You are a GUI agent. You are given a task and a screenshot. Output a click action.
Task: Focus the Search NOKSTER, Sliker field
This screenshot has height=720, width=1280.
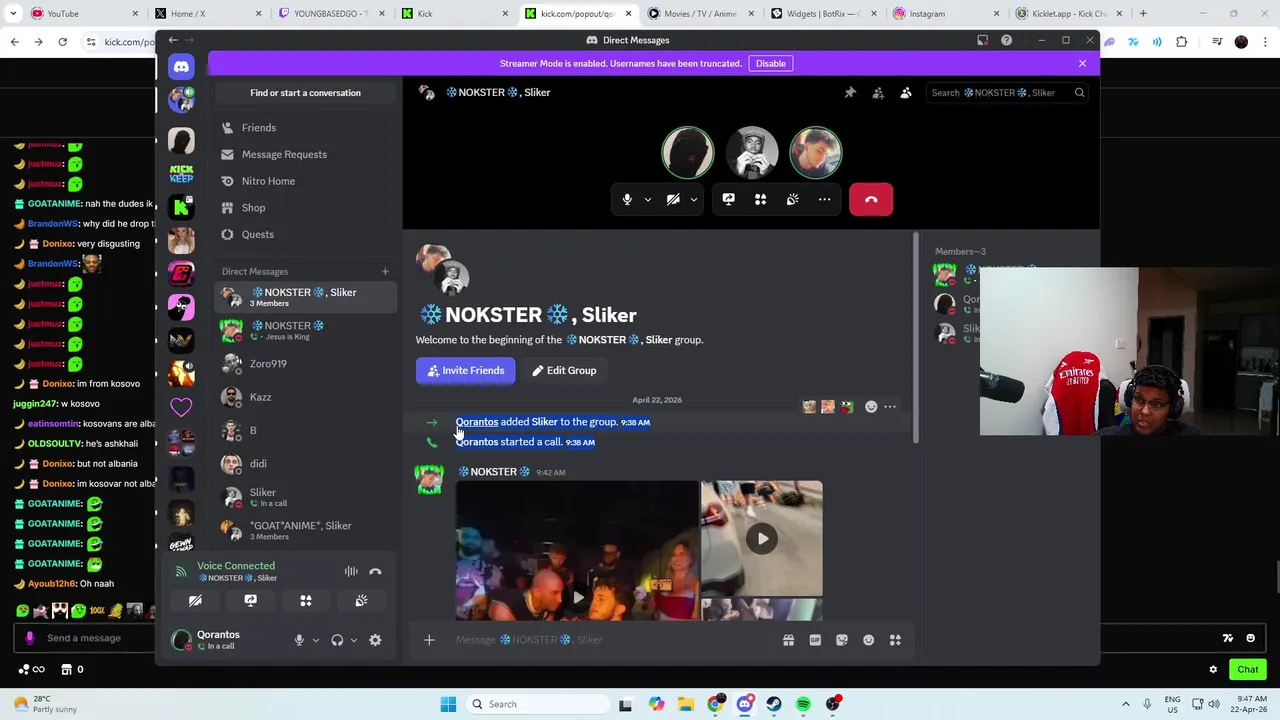click(x=1006, y=93)
